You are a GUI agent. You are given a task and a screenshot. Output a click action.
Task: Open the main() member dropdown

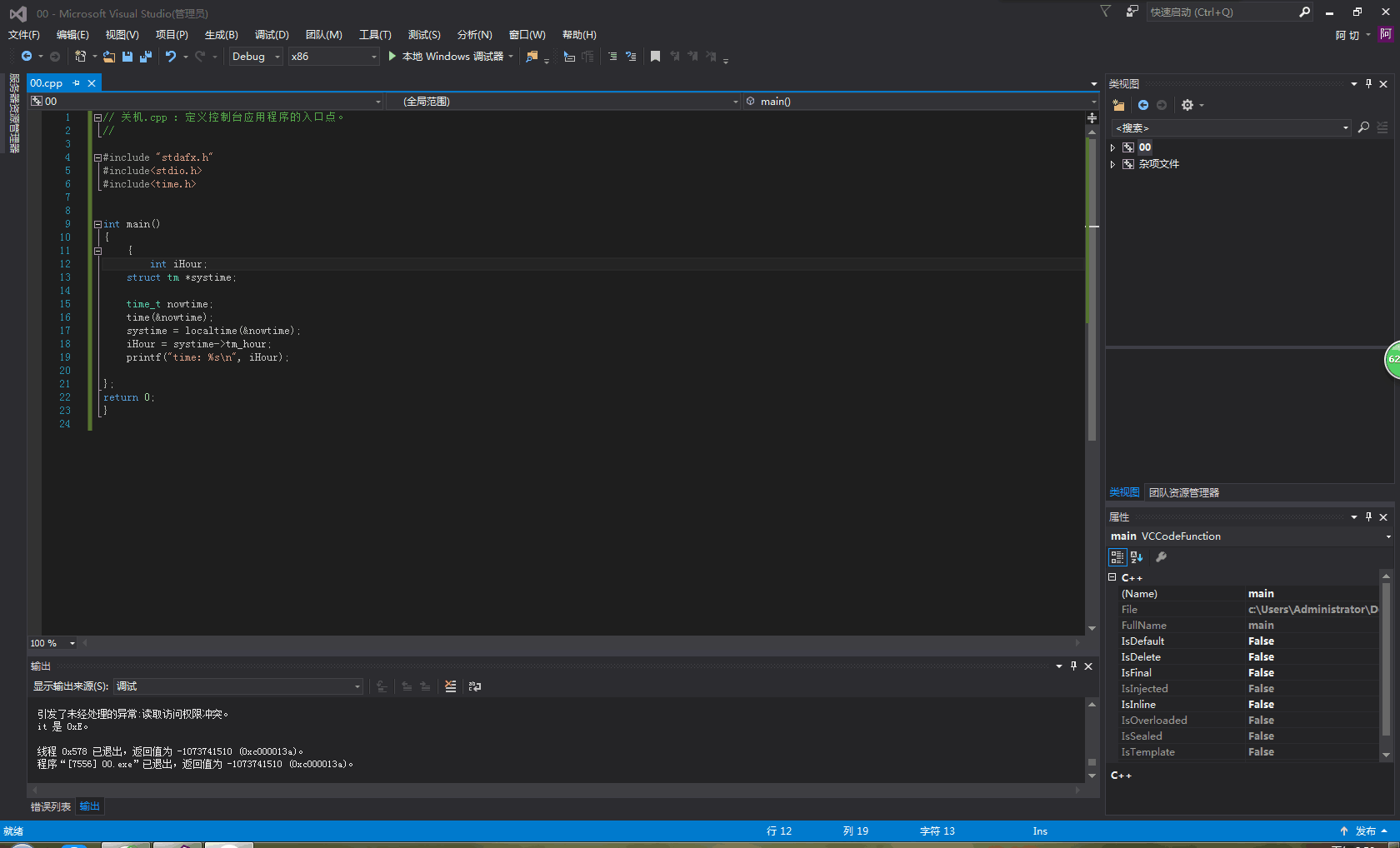coord(921,102)
